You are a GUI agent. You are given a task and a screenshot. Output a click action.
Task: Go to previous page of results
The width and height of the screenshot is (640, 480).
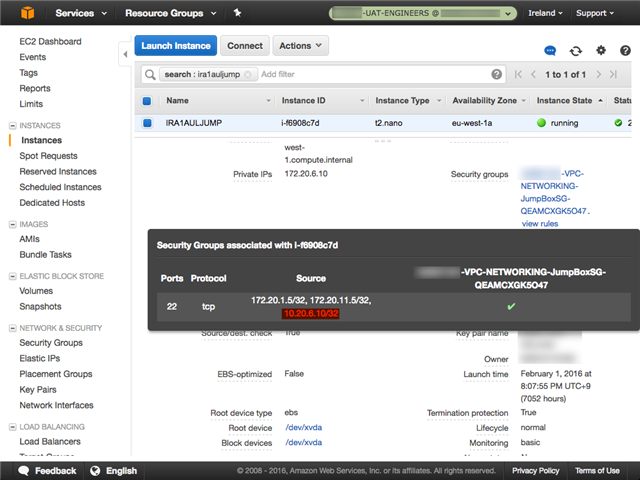click(x=533, y=74)
